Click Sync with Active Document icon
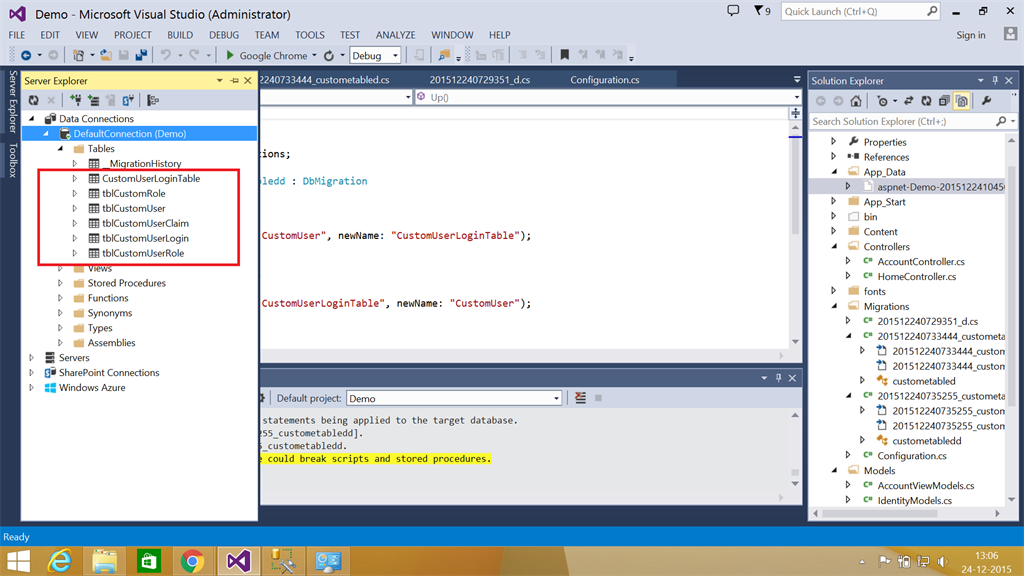The image size is (1024, 576). click(x=908, y=101)
